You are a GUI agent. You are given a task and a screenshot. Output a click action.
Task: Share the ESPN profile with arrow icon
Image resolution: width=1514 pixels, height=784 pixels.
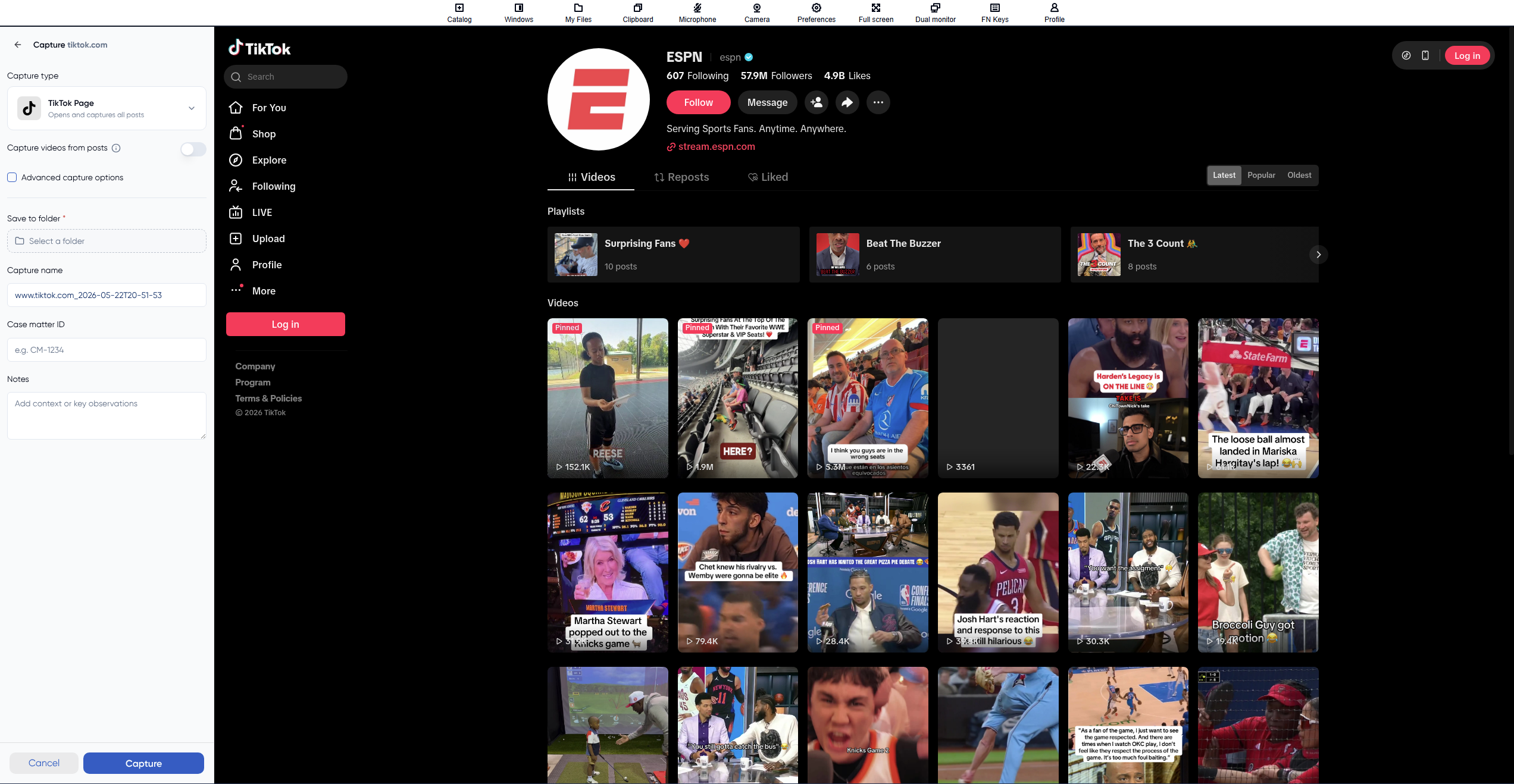pyautogui.click(x=847, y=102)
